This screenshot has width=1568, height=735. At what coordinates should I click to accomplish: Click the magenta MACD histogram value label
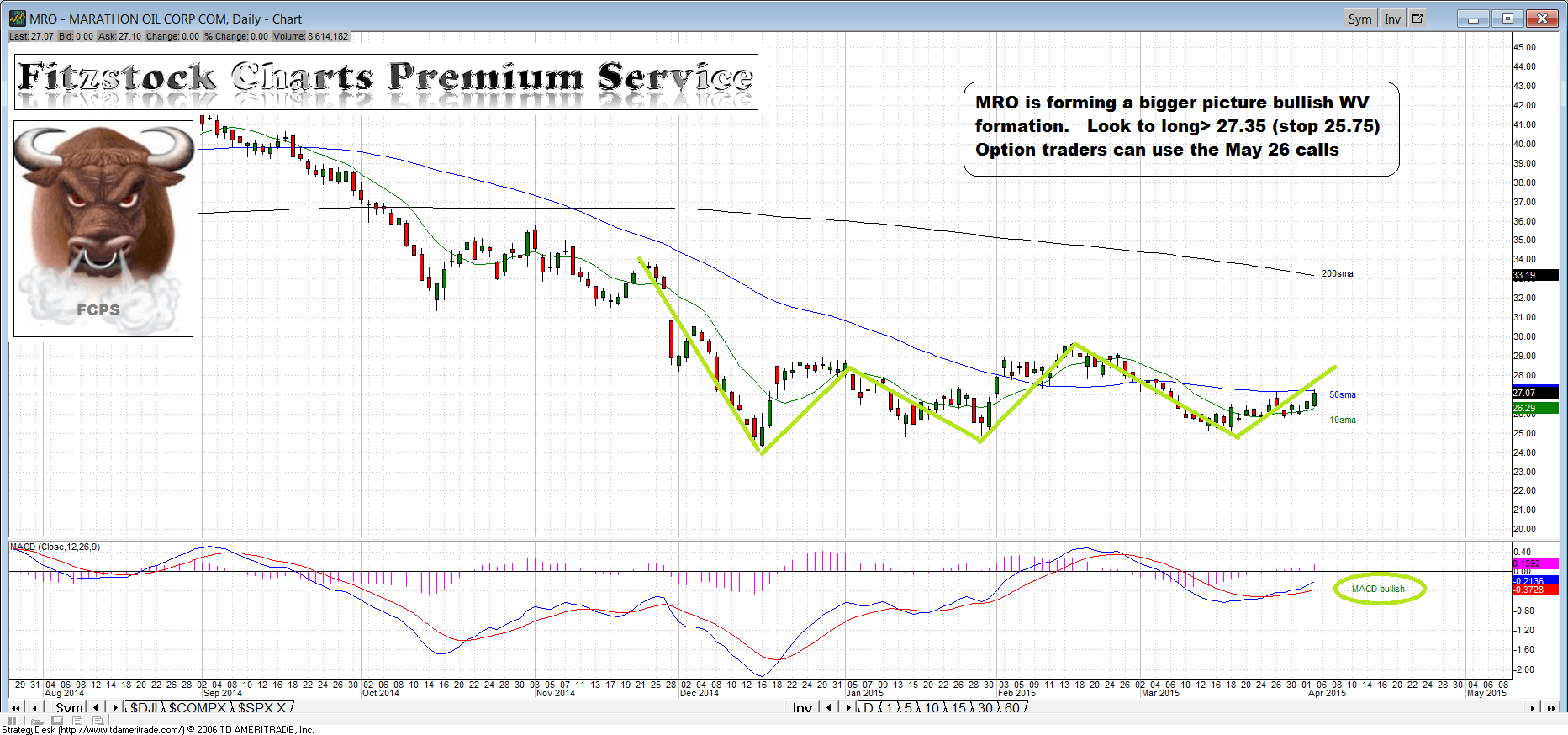point(1534,563)
